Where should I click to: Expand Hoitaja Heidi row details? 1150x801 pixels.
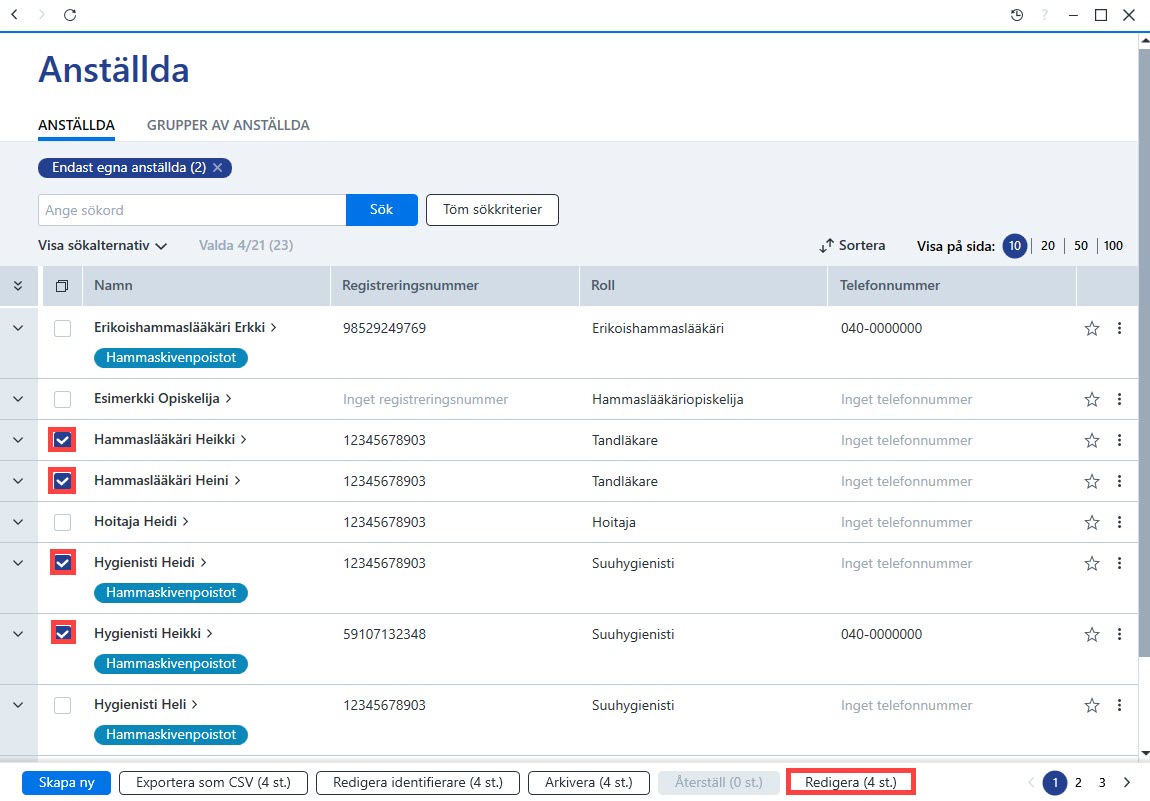pyautogui.click(x=18, y=522)
